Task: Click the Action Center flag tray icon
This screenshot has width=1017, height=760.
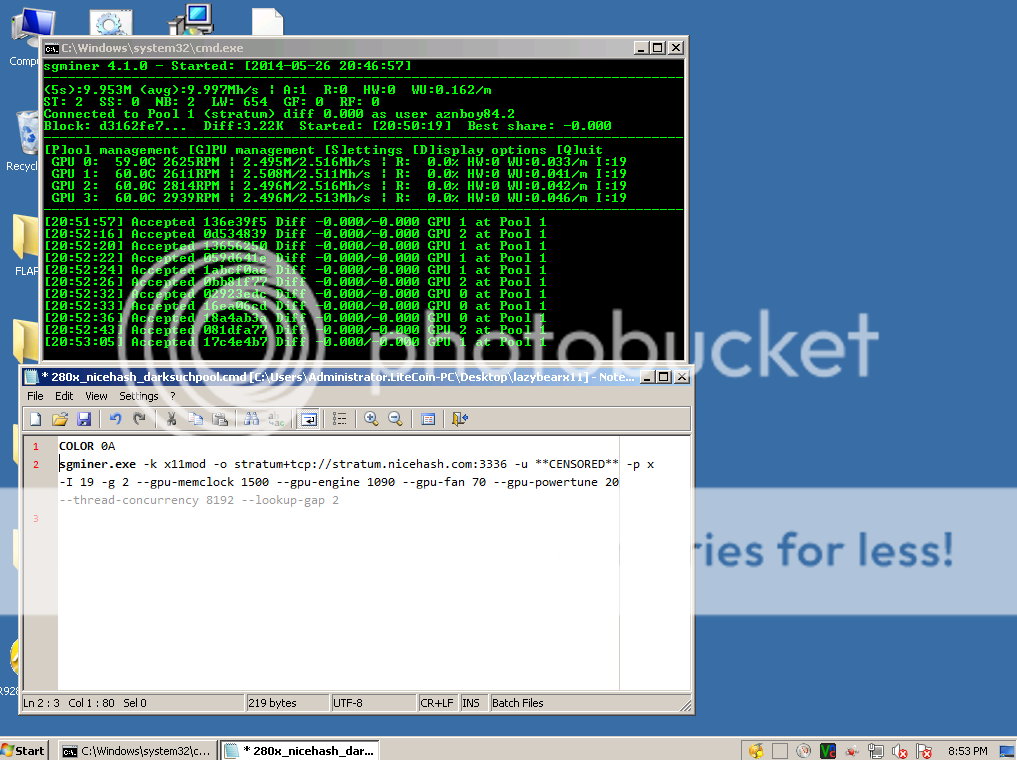Action: [x=924, y=751]
